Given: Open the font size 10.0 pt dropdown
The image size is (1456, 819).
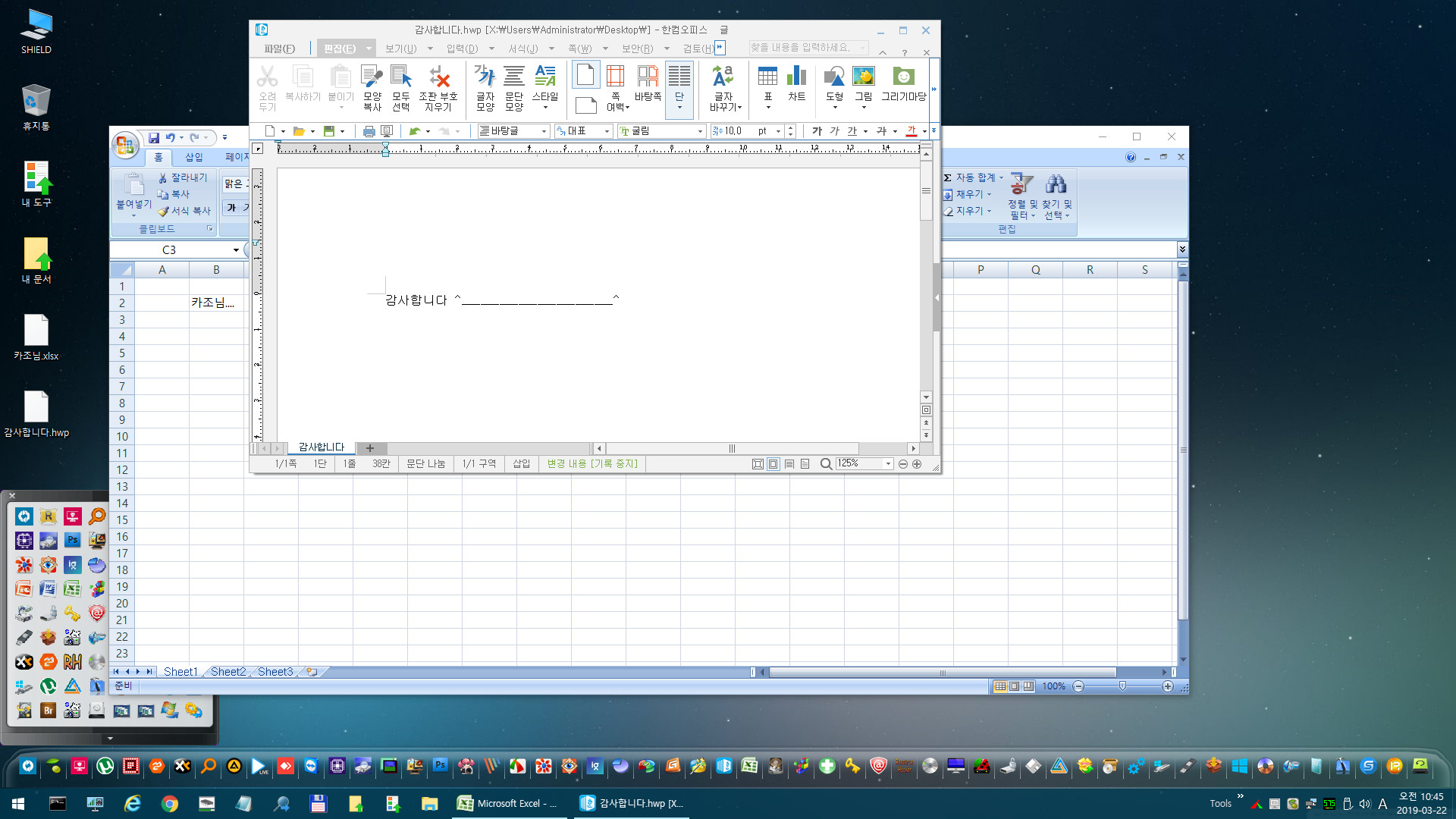Looking at the screenshot, I should 778,131.
